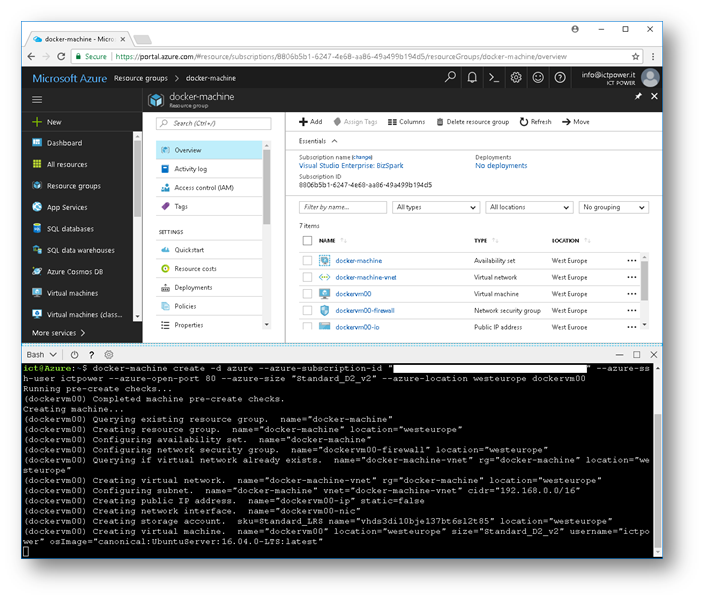Image resolution: width=705 pixels, height=601 pixels.
Task: Toggle the hamburger sidebar menu
Action: (38, 99)
